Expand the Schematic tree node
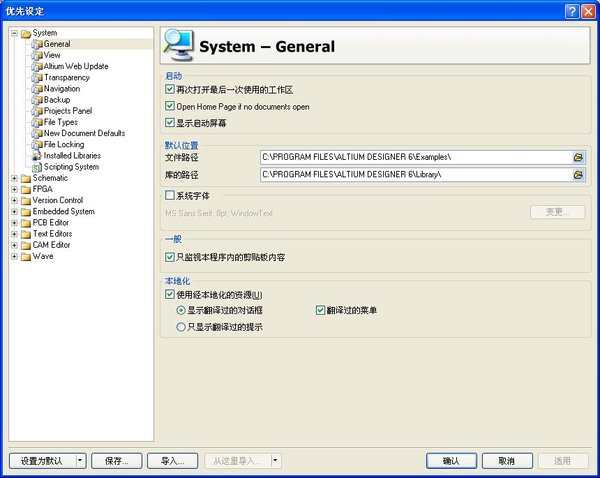The image size is (600, 478). [x=14, y=178]
